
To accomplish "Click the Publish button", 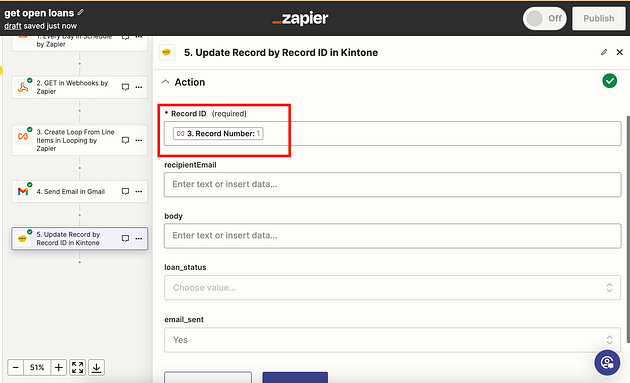I will [598, 18].
